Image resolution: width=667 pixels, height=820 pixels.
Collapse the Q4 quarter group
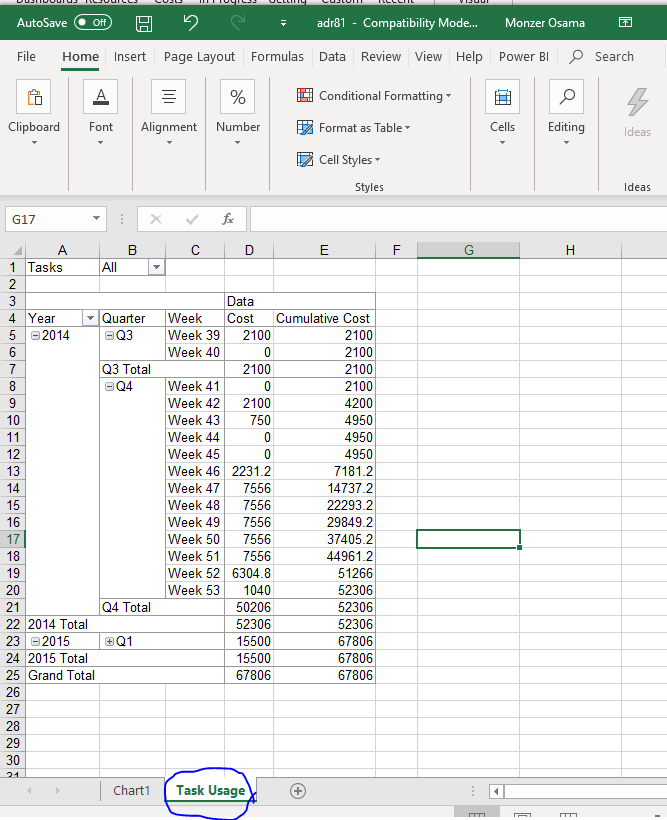[x=109, y=387]
